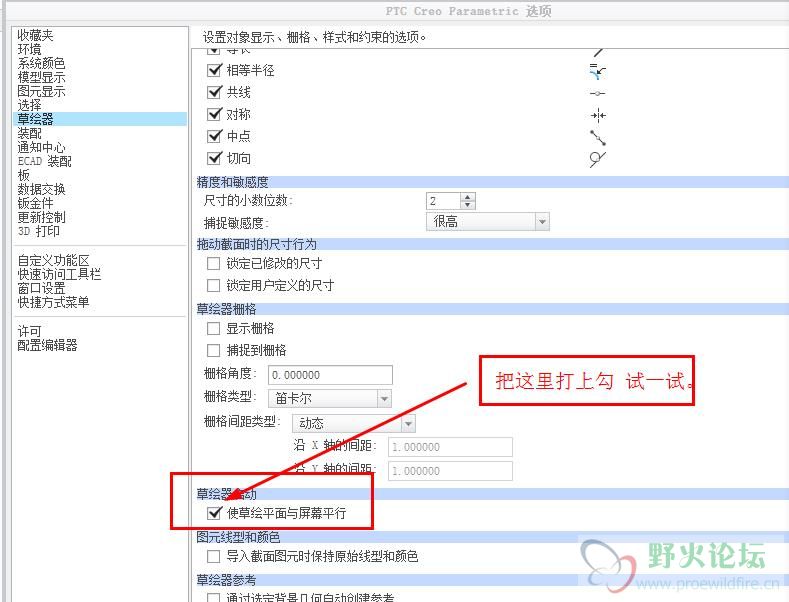789x602 pixels.
Task: Open 配置编辑器
Action: (x=47, y=345)
